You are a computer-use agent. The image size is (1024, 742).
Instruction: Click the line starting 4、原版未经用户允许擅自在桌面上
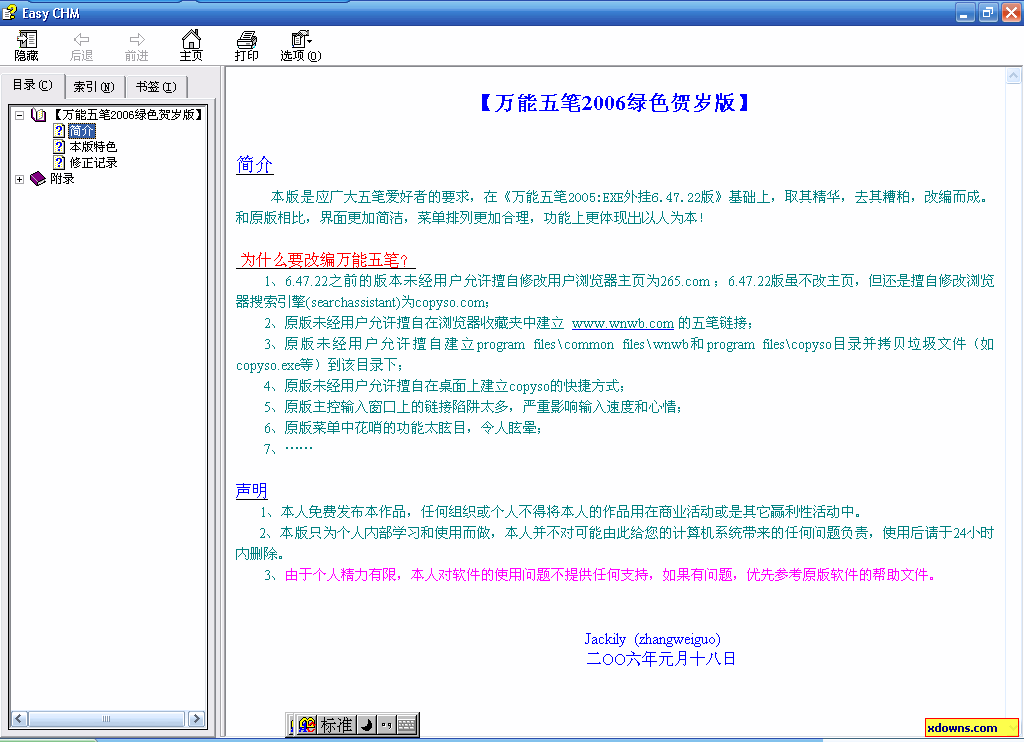click(x=444, y=386)
